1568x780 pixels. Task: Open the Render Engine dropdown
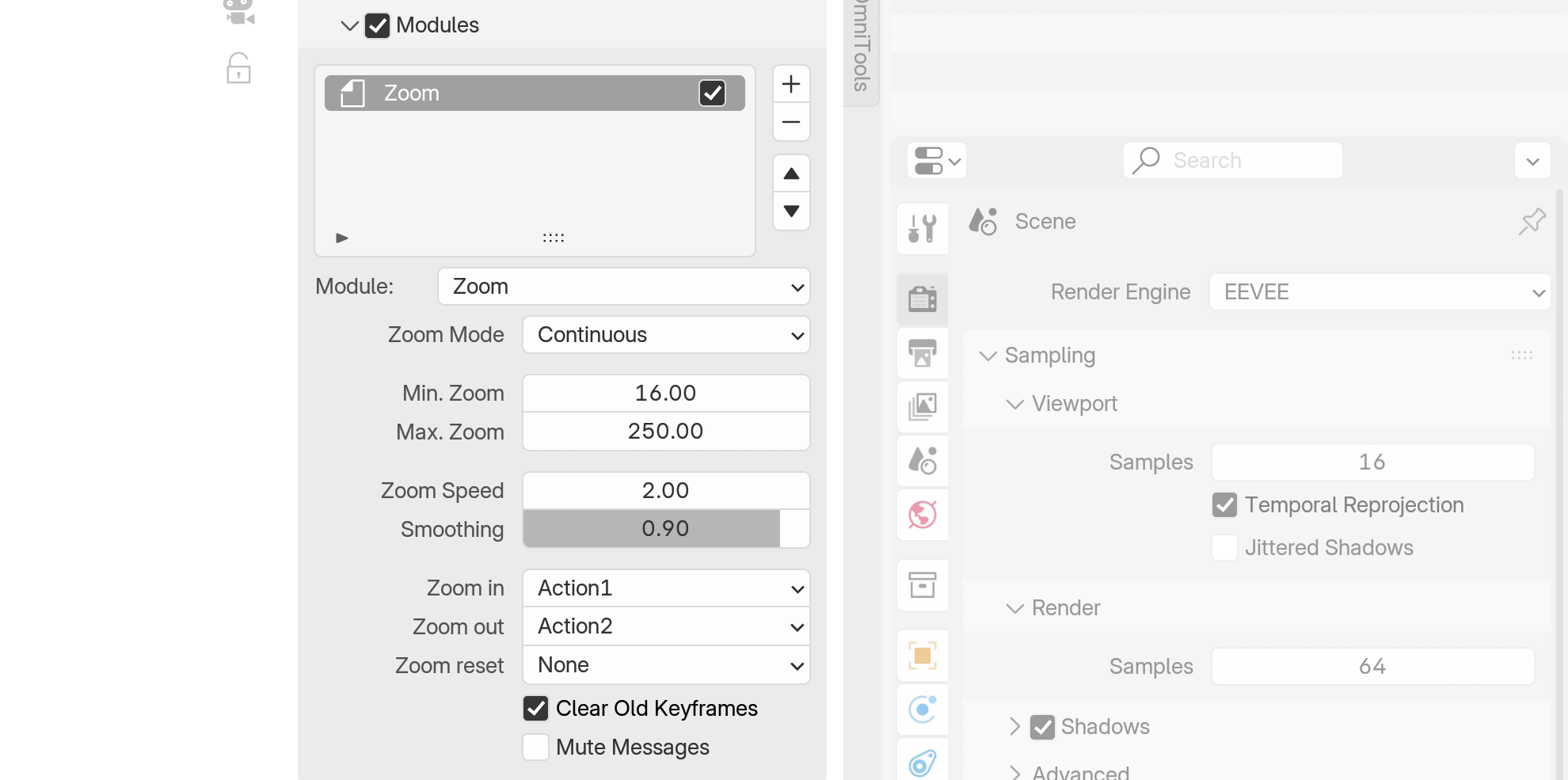click(x=1379, y=292)
